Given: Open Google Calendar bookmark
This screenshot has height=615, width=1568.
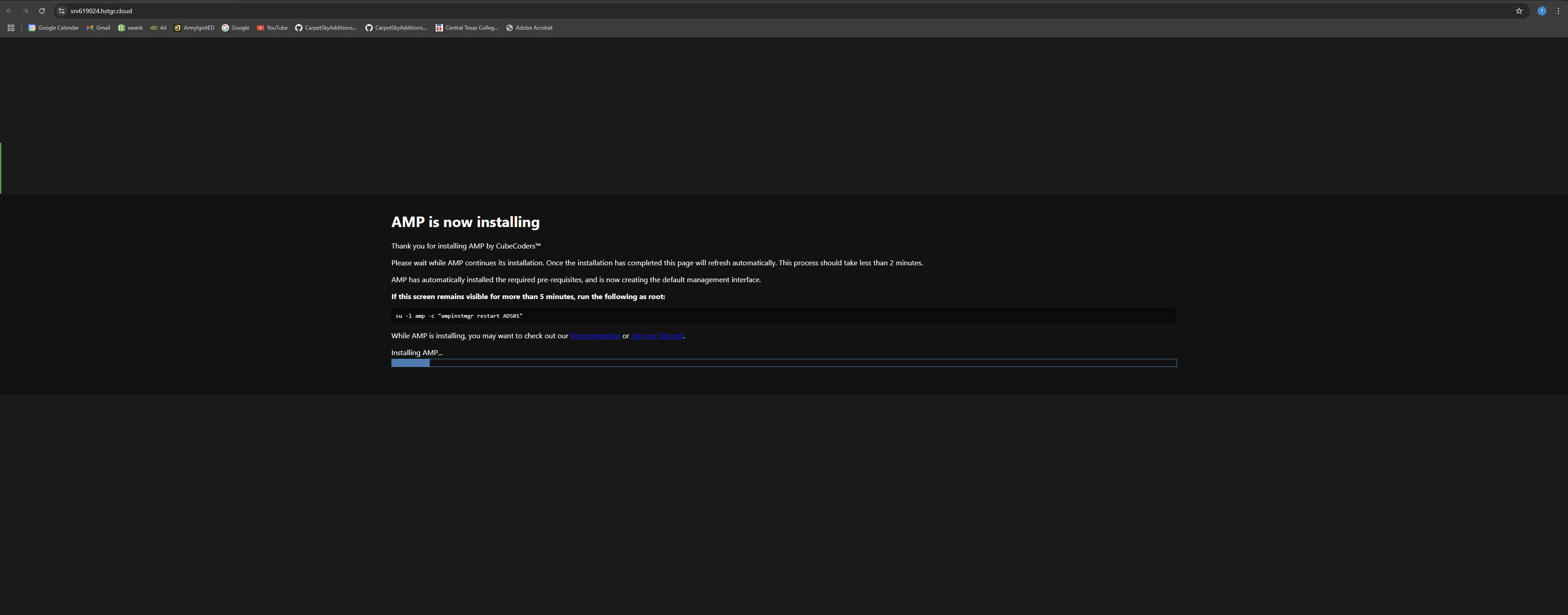Looking at the screenshot, I should 53,28.
